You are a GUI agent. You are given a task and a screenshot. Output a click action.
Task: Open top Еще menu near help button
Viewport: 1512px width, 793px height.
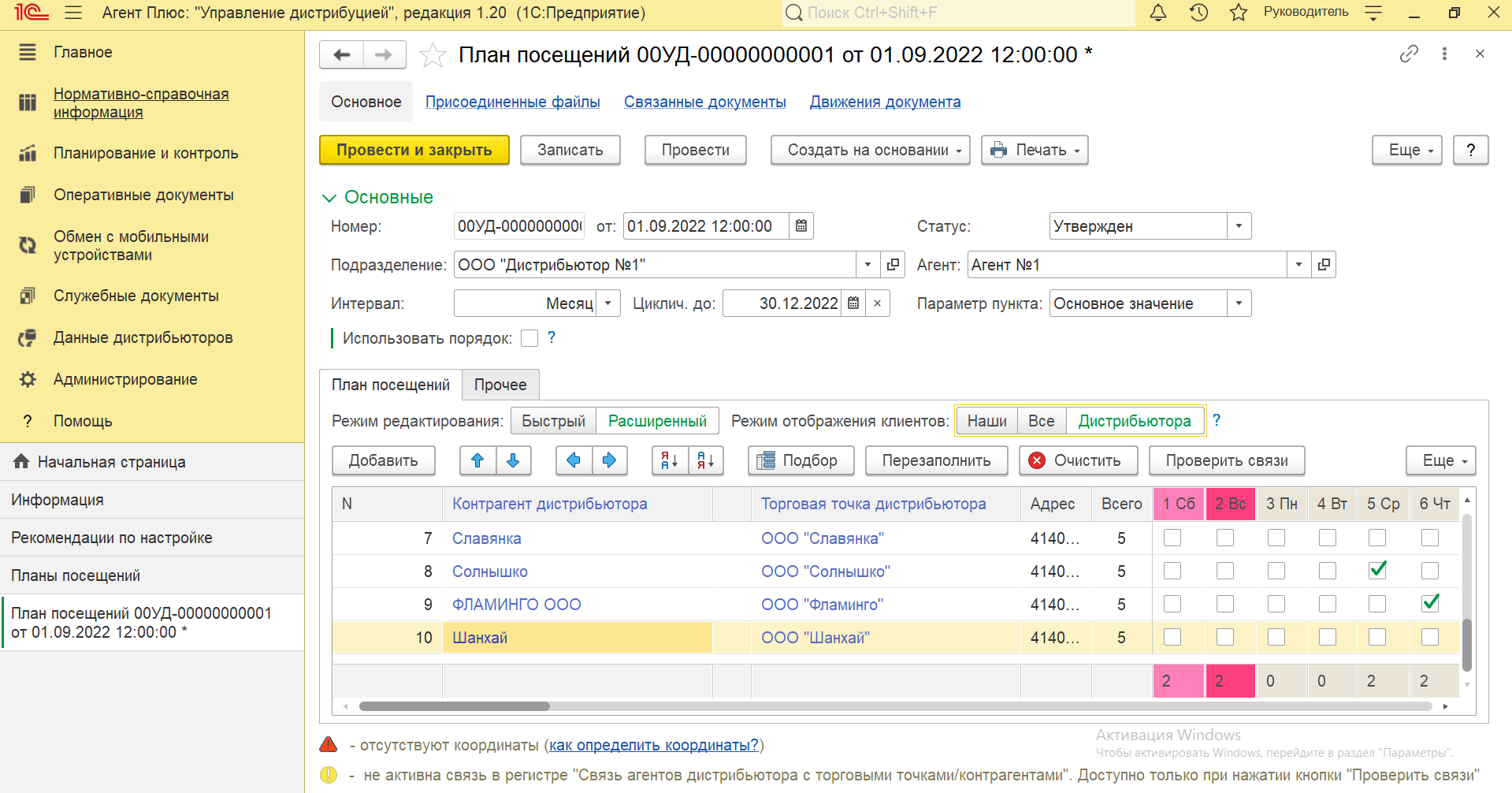(1407, 150)
